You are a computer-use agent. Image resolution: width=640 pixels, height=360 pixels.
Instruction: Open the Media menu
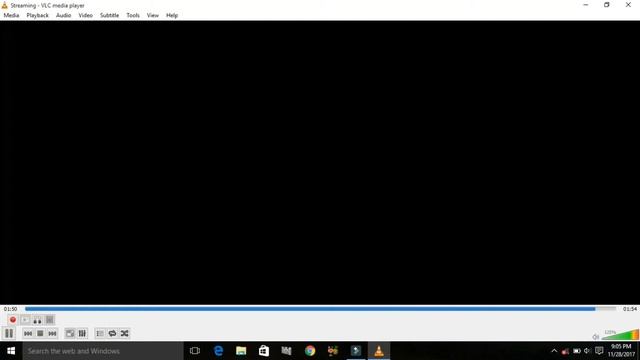click(x=11, y=15)
